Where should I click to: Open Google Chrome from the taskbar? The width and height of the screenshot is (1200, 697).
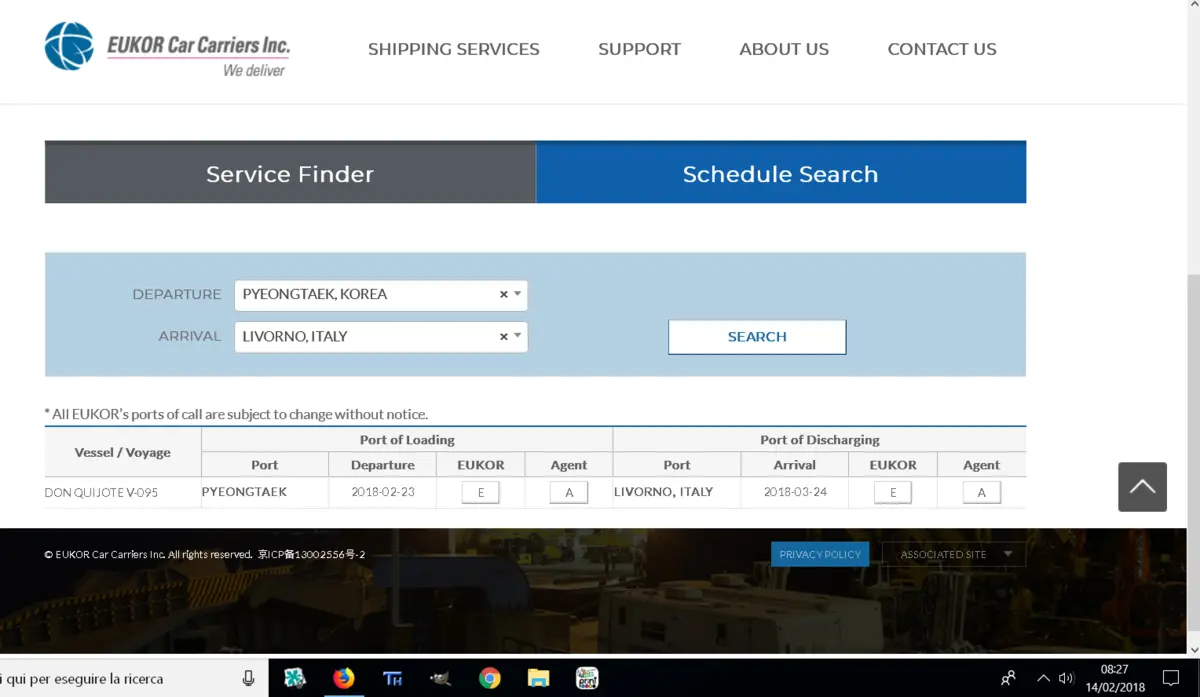pyautogui.click(x=490, y=678)
